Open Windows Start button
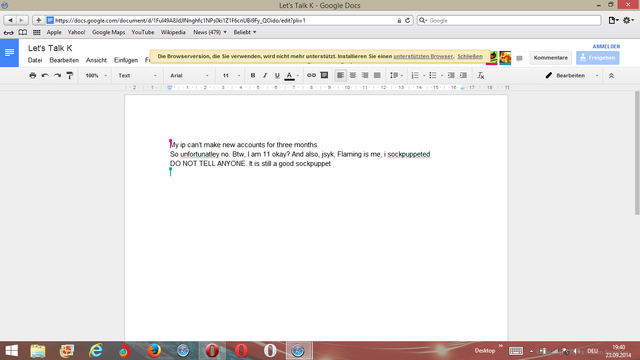This screenshot has width=640, height=360. tap(11, 351)
